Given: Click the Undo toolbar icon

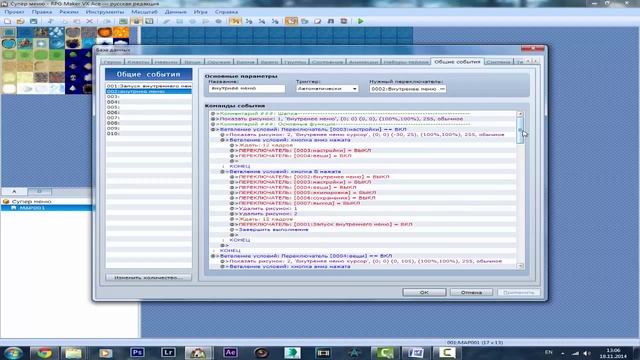Looking at the screenshot, I should 107,21.
